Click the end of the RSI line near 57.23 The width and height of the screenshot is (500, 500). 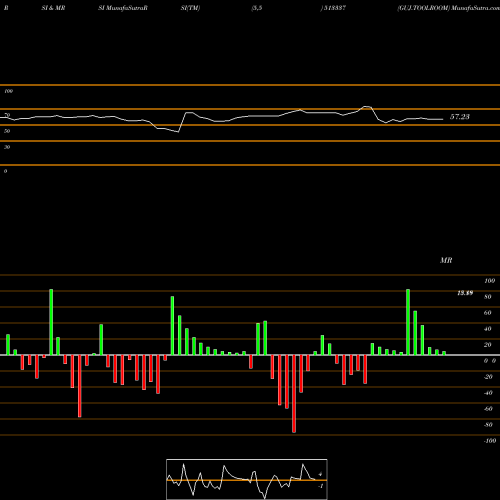tap(442, 119)
